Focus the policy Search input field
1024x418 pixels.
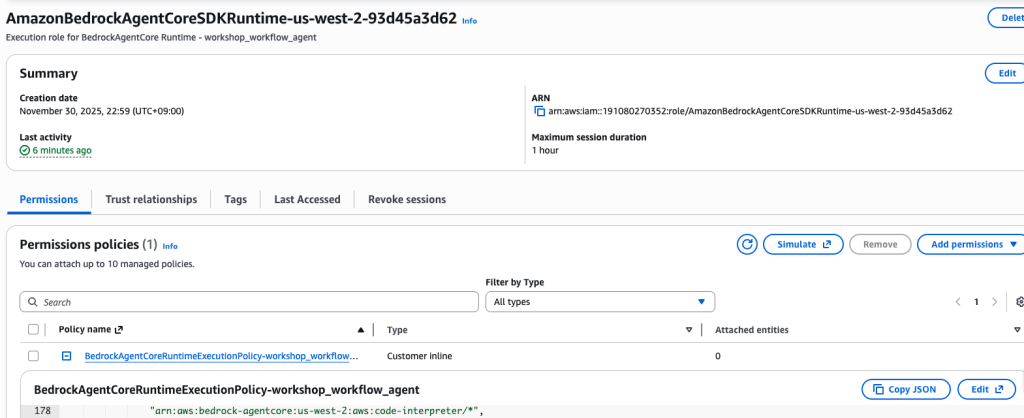[249, 302]
